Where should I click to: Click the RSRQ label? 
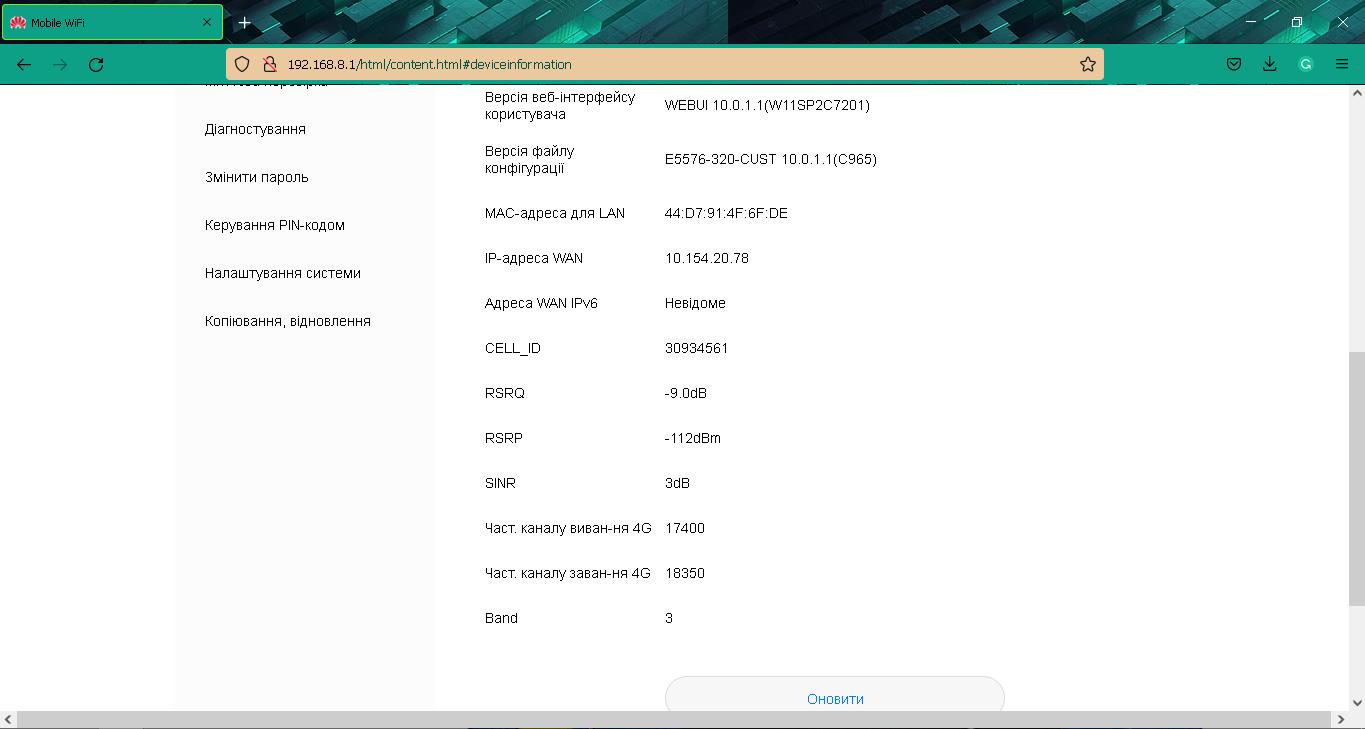click(x=505, y=393)
